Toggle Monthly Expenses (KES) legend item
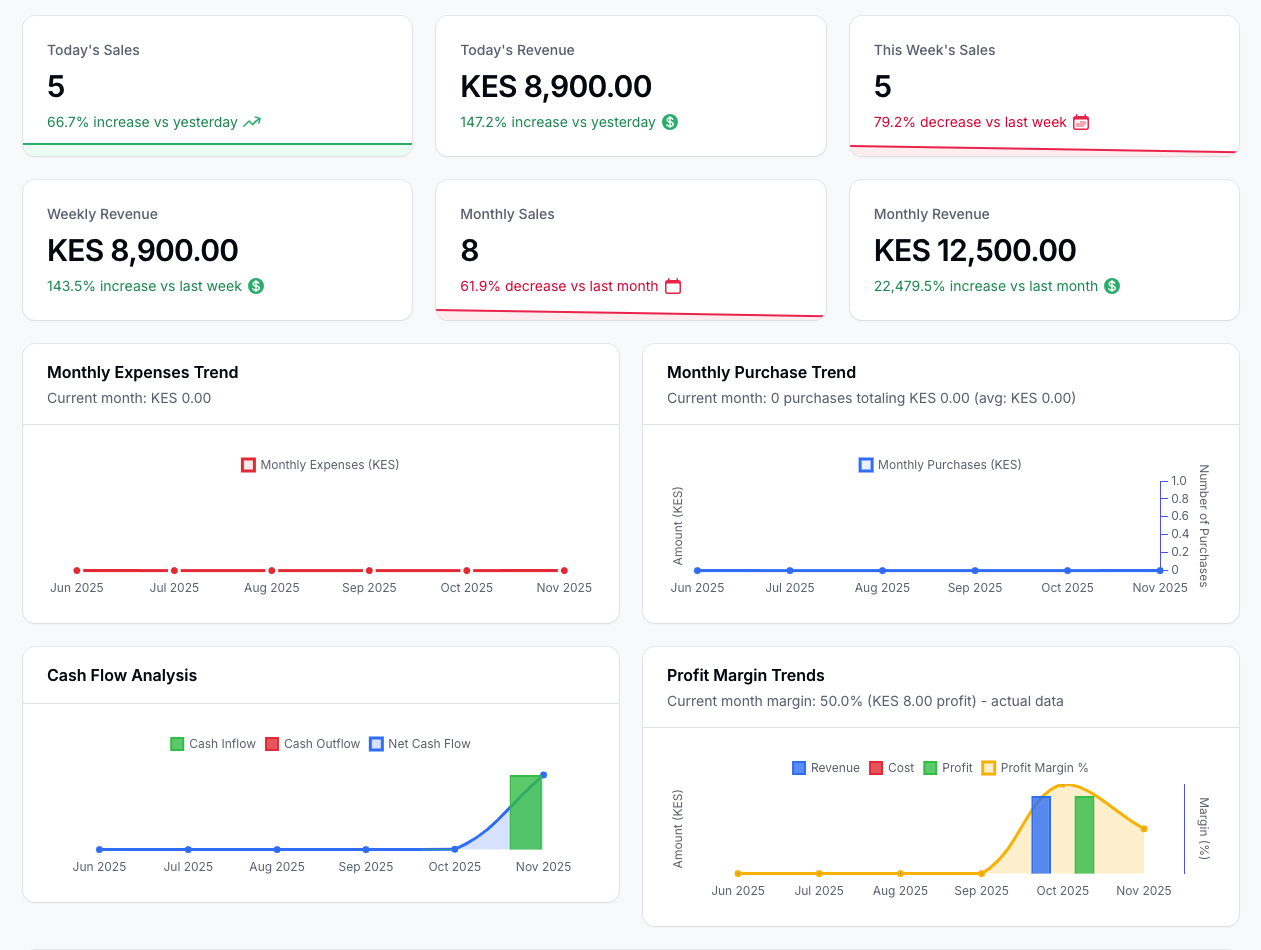This screenshot has height=950, width=1261. tap(320, 465)
